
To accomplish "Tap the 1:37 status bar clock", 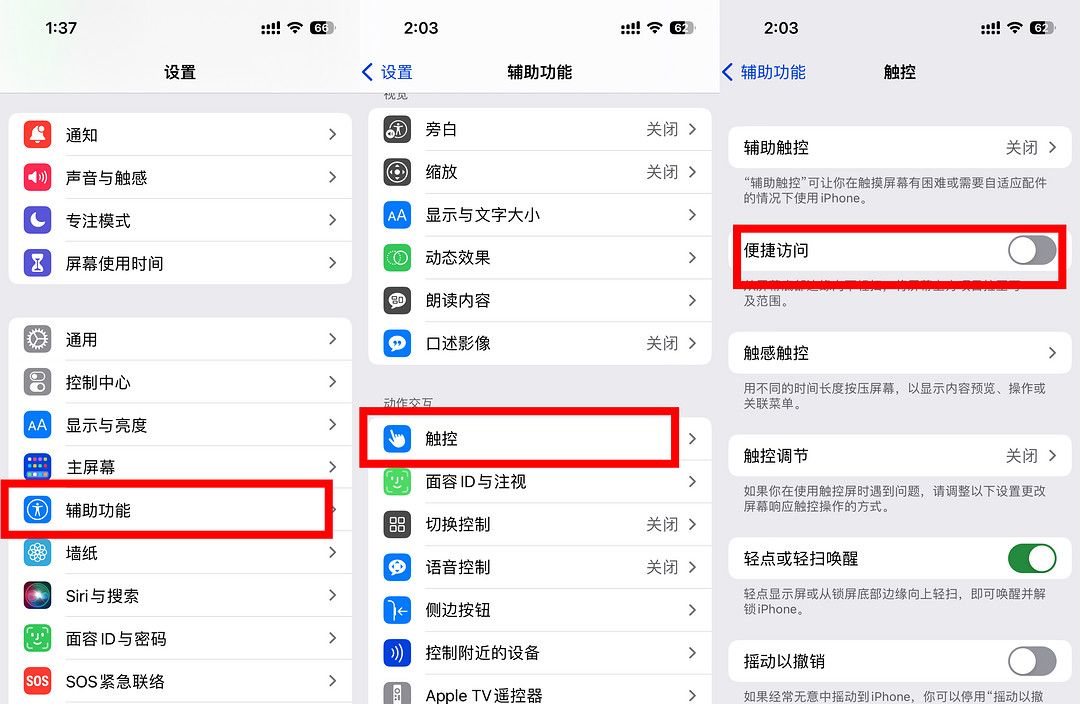I will tap(61, 28).
